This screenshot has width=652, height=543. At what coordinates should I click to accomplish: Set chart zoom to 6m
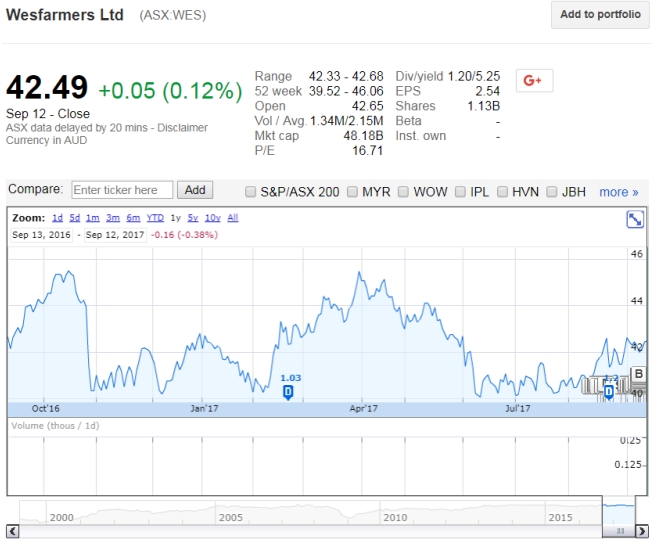click(133, 218)
